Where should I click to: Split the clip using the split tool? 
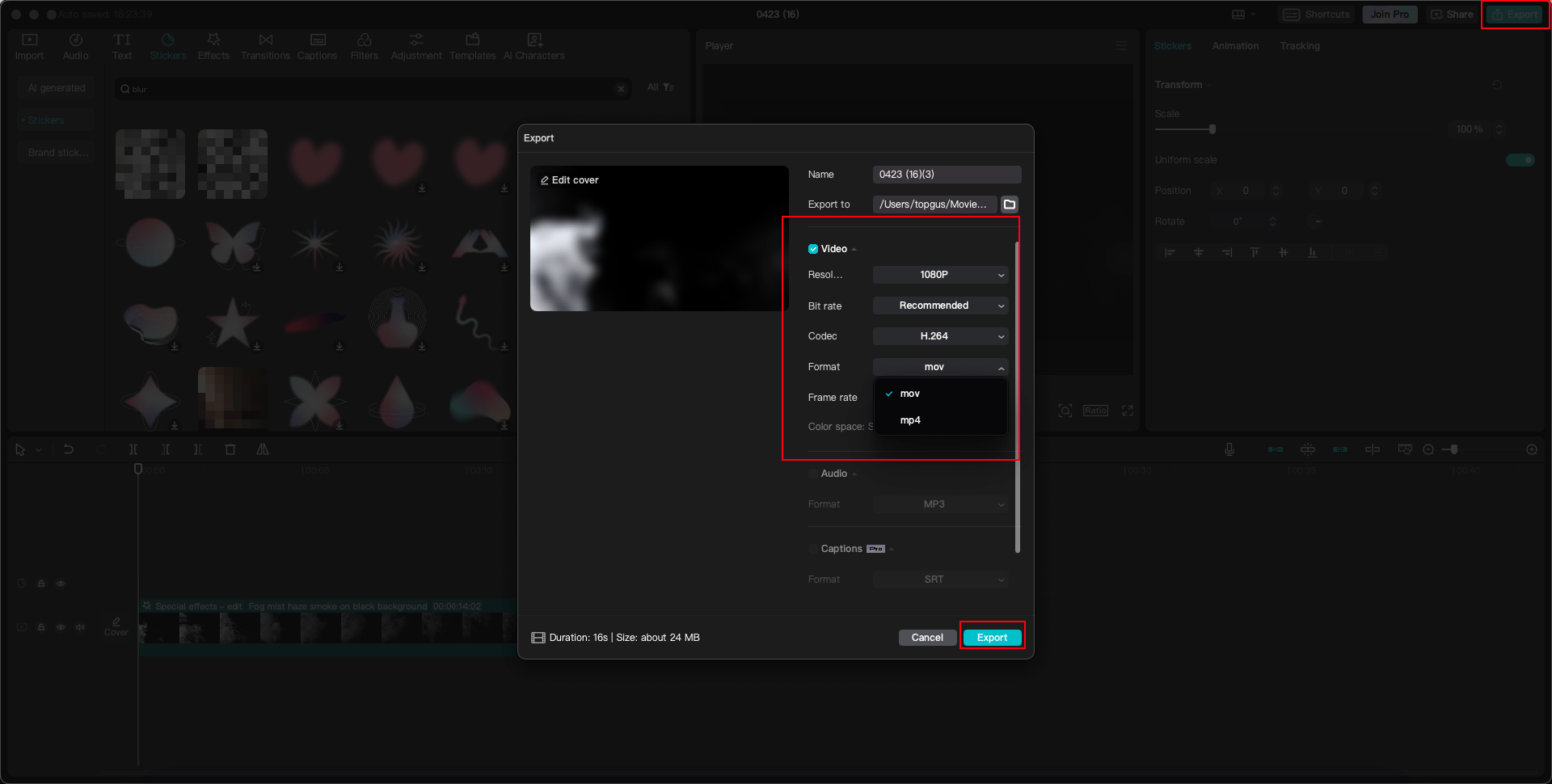point(133,449)
